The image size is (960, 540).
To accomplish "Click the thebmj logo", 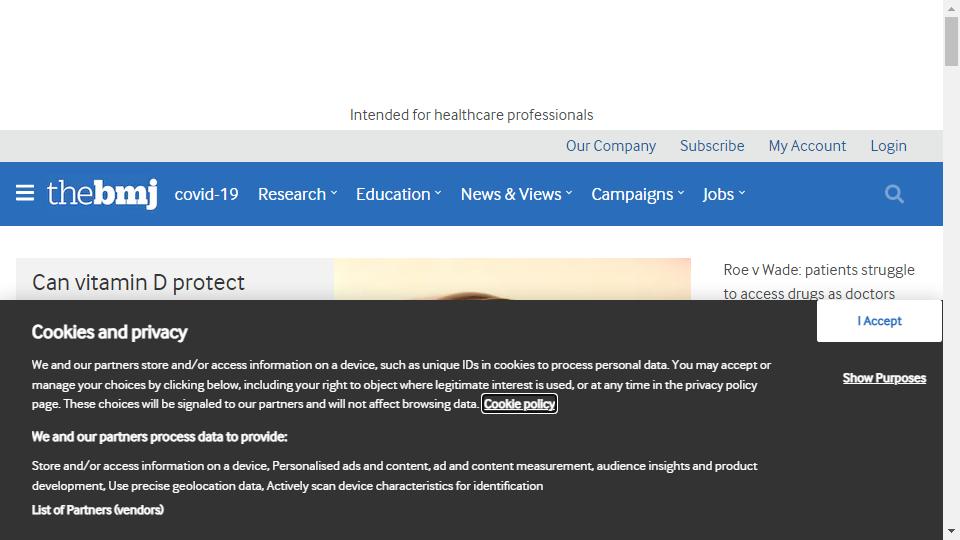I will pos(102,193).
